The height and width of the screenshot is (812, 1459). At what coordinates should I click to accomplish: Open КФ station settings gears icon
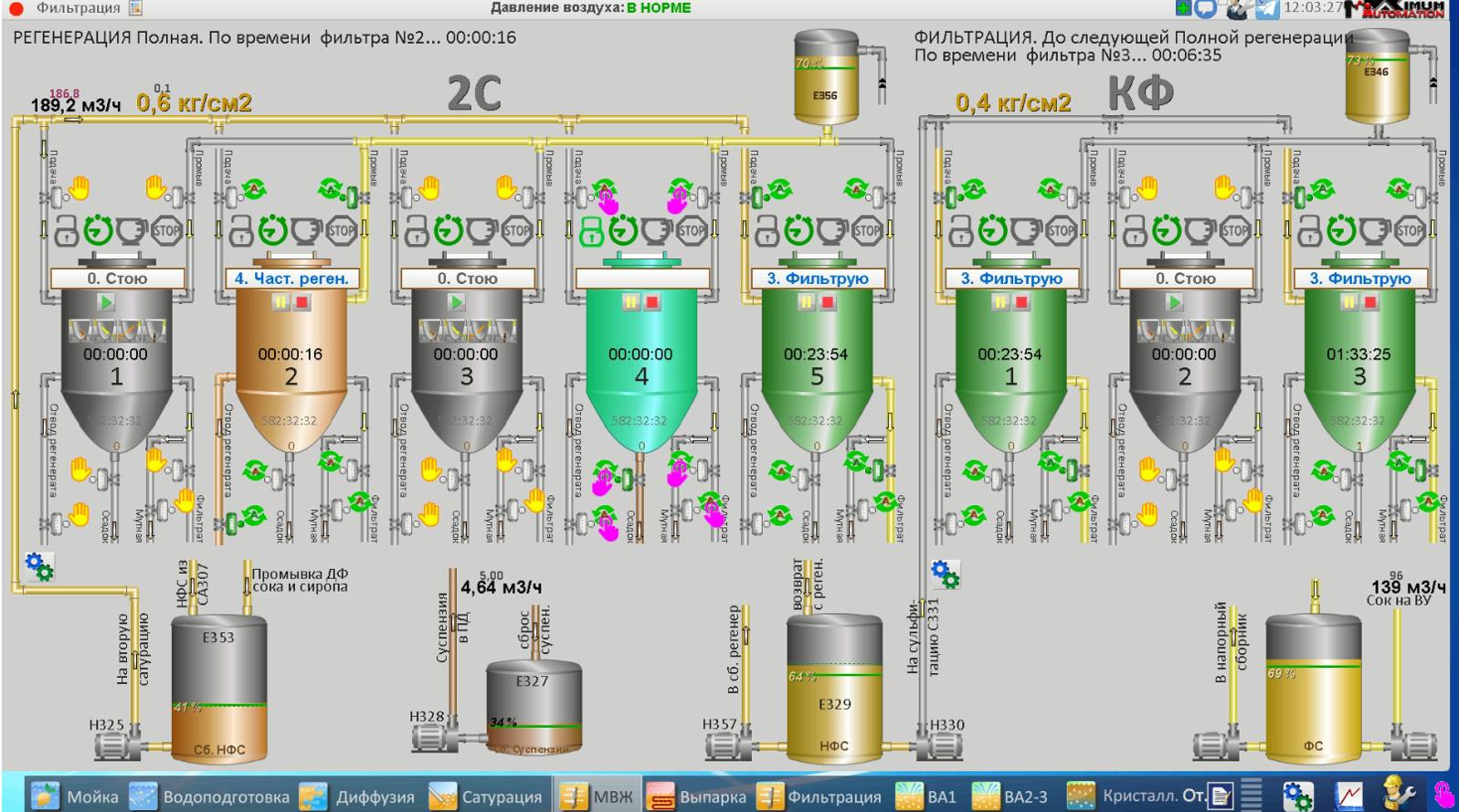pos(945,575)
